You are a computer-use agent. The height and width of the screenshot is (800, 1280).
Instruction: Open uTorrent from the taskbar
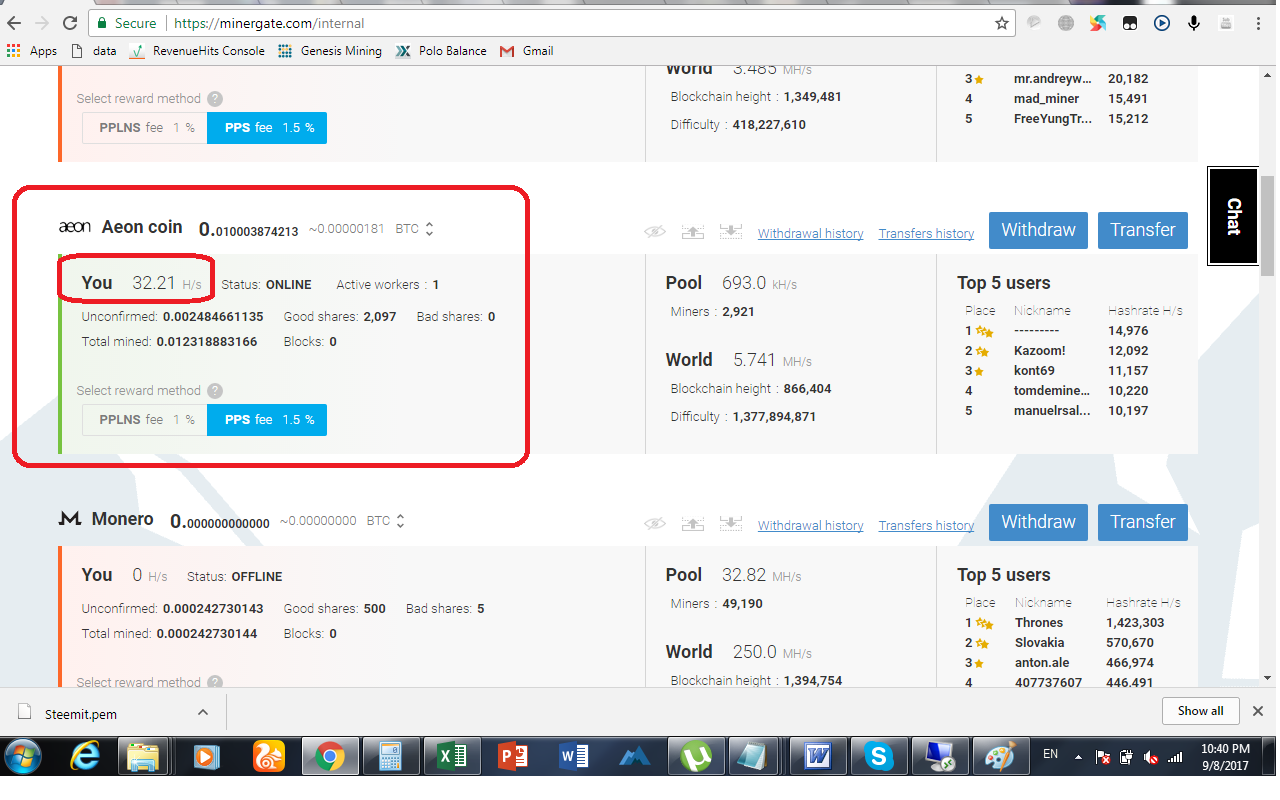click(695, 757)
